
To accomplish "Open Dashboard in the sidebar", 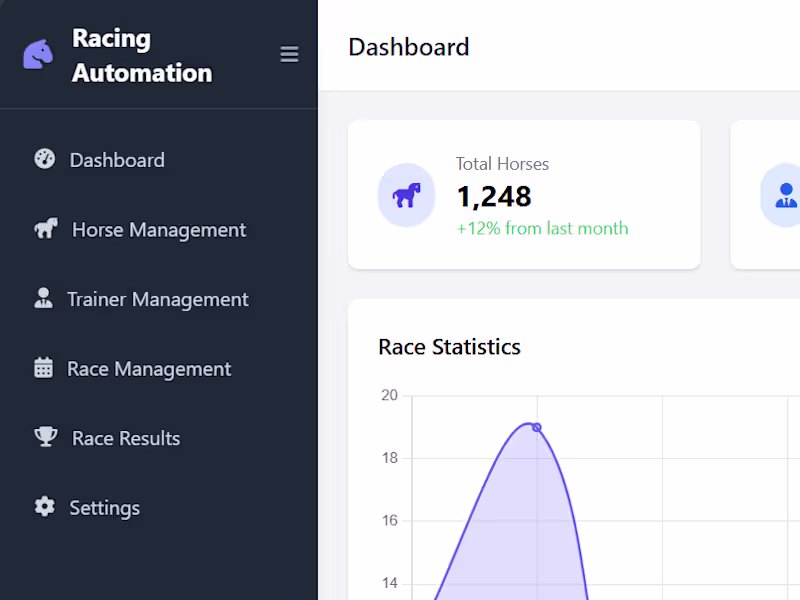I will coord(117,160).
